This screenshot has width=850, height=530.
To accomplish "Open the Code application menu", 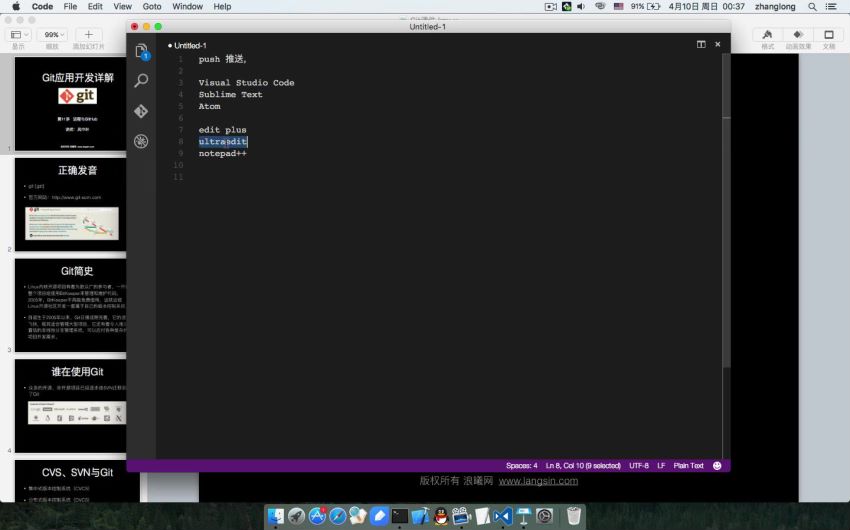I will tap(42, 7).
